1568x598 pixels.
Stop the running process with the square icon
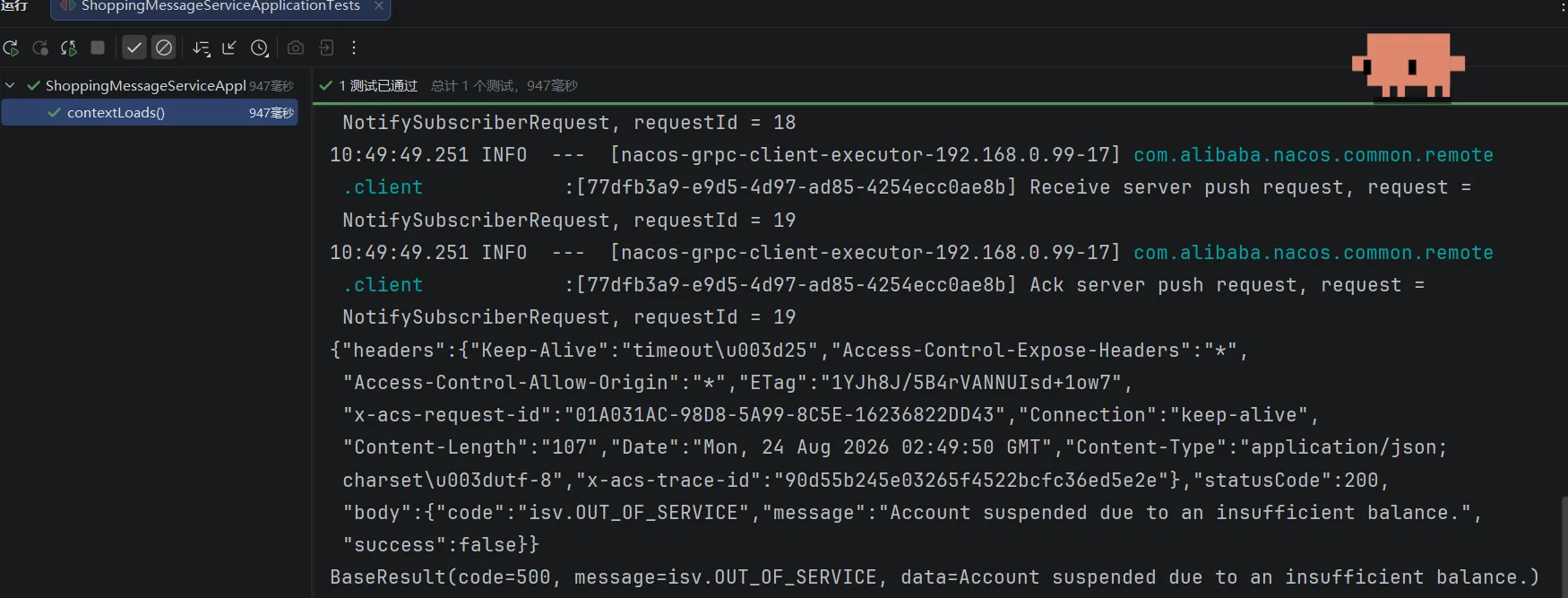[99, 48]
